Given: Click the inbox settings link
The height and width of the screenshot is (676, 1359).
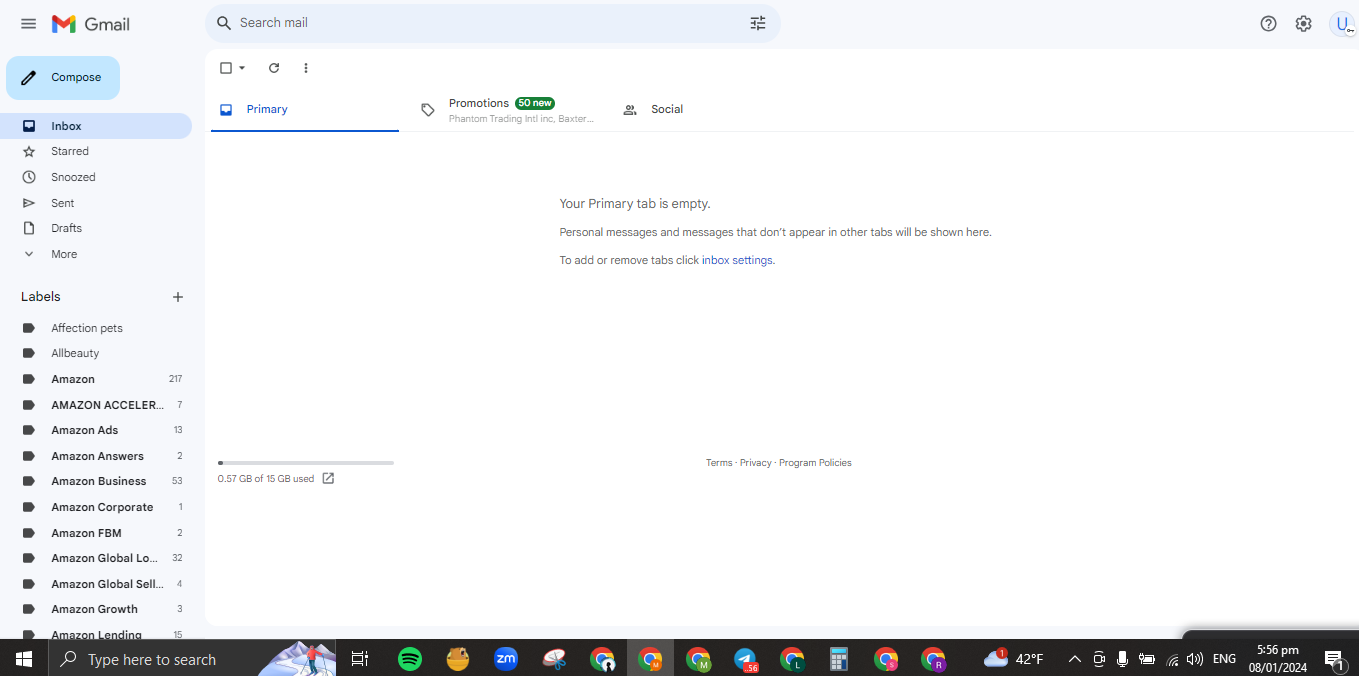Looking at the screenshot, I should (737, 260).
